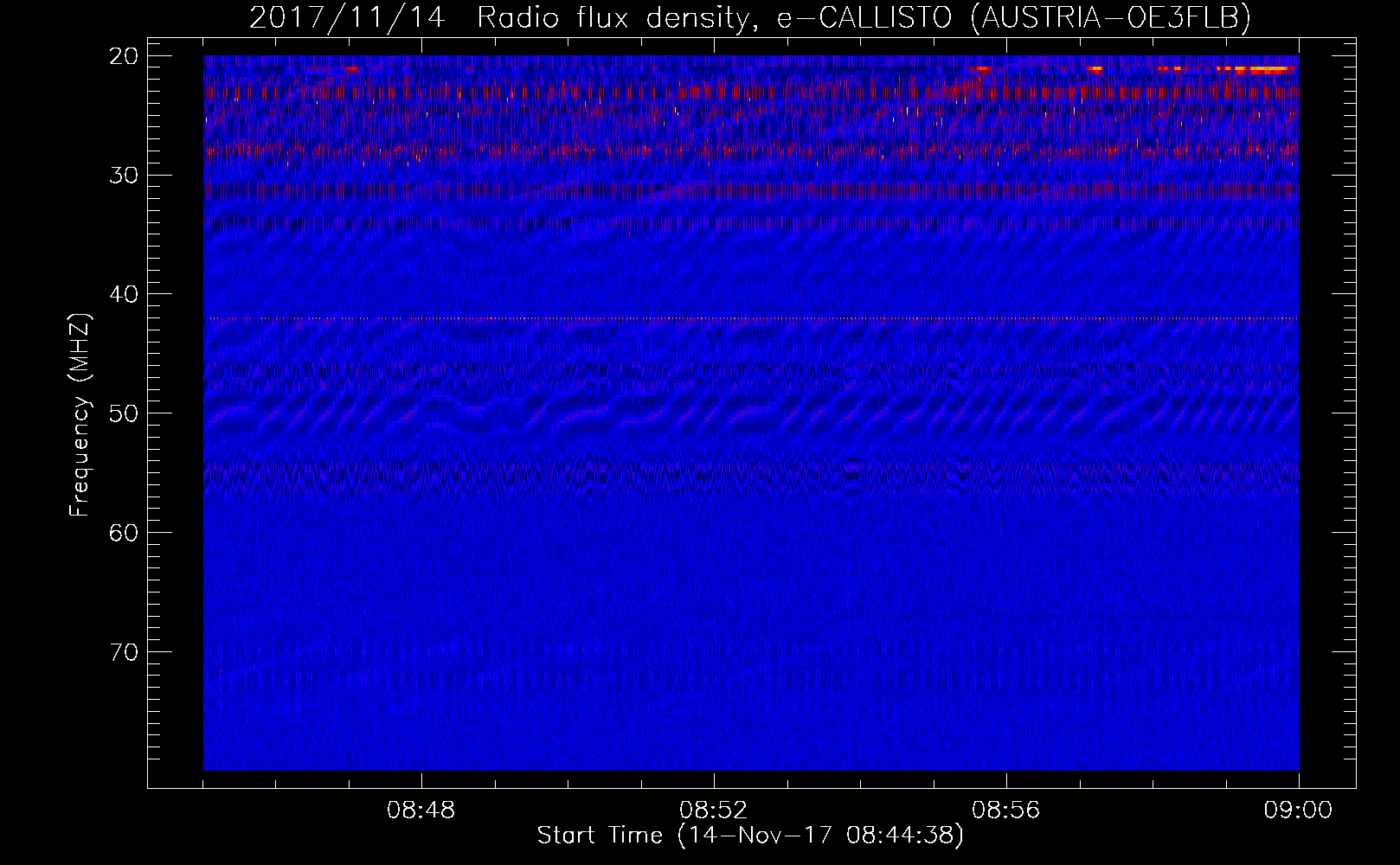Click the dotted horizontal line at 42 MHz
Viewport: 1400px width, 865px height.
751,318
